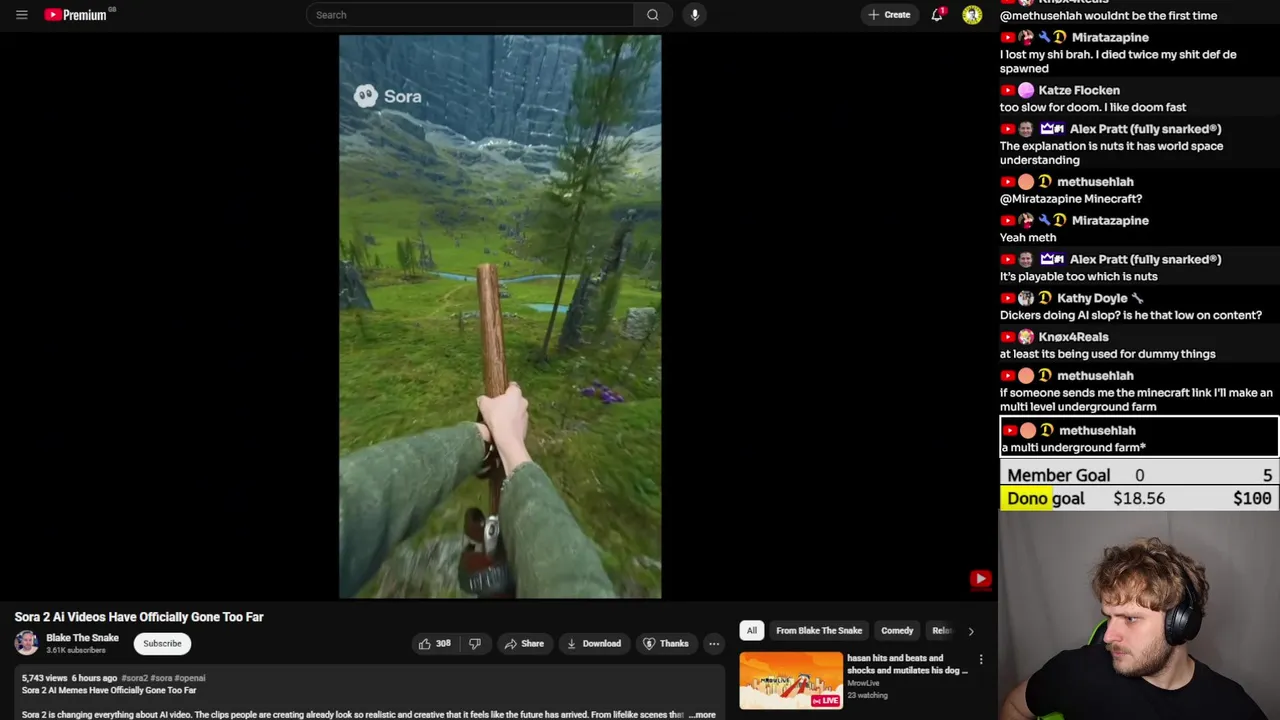Open Blake The Snake channel name link

coord(82,638)
